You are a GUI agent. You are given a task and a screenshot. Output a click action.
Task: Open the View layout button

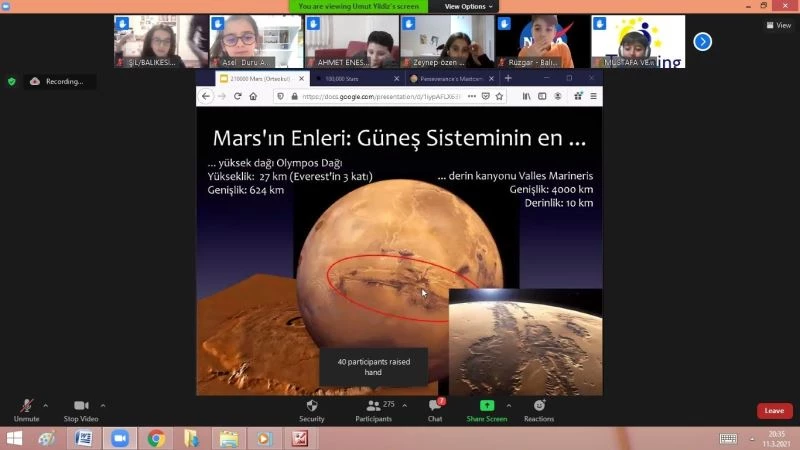[778, 25]
